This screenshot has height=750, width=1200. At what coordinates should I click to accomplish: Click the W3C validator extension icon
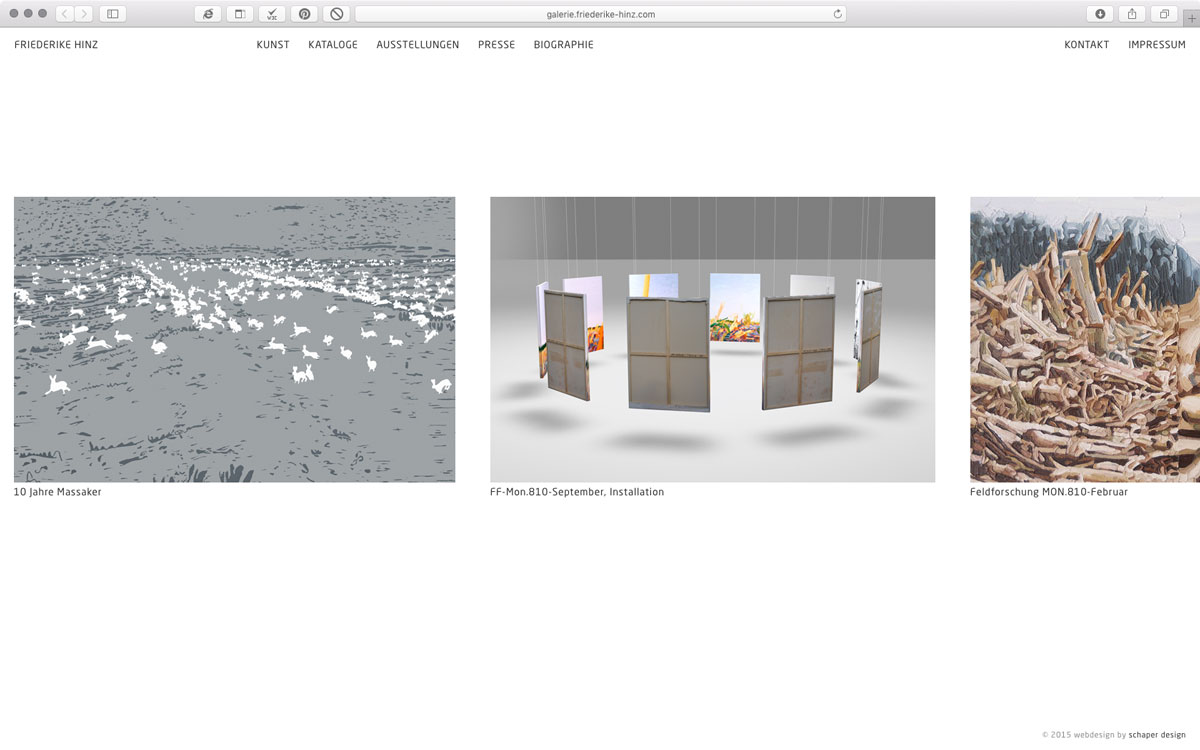point(272,14)
